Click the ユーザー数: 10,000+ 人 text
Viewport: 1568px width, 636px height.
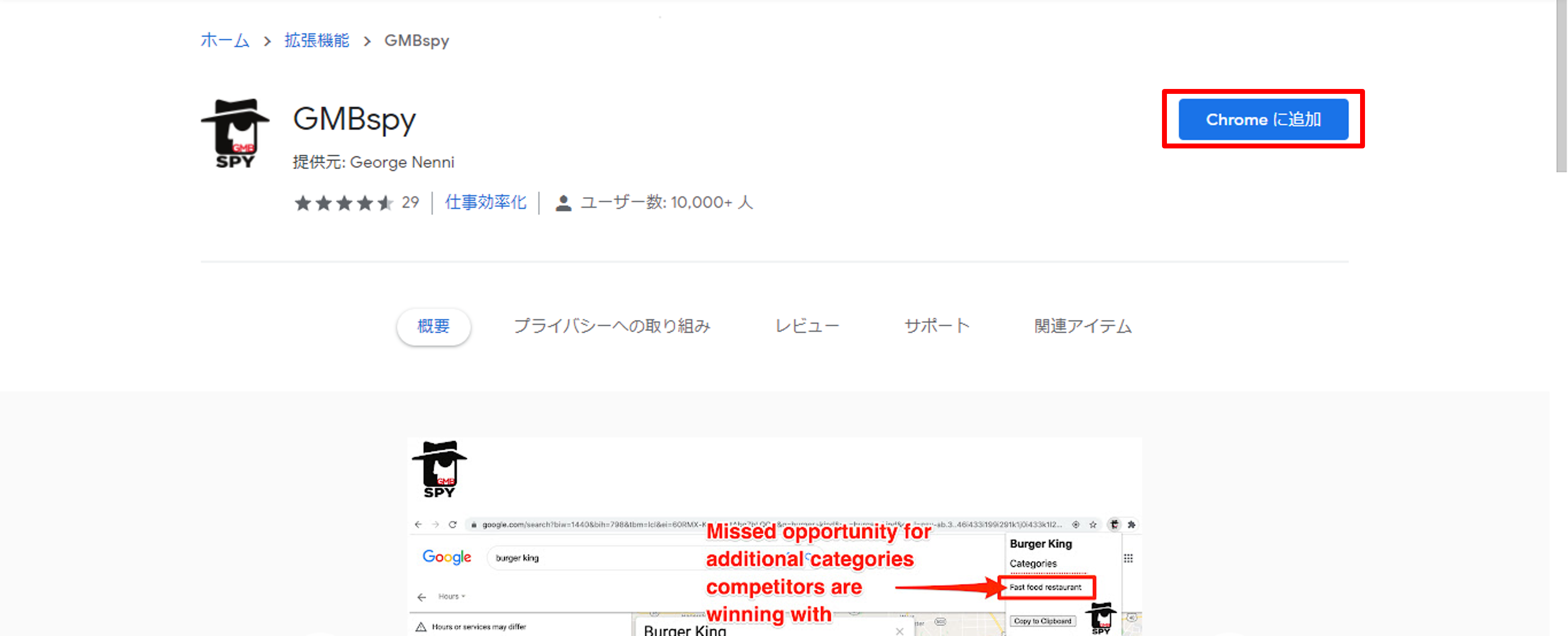[667, 202]
